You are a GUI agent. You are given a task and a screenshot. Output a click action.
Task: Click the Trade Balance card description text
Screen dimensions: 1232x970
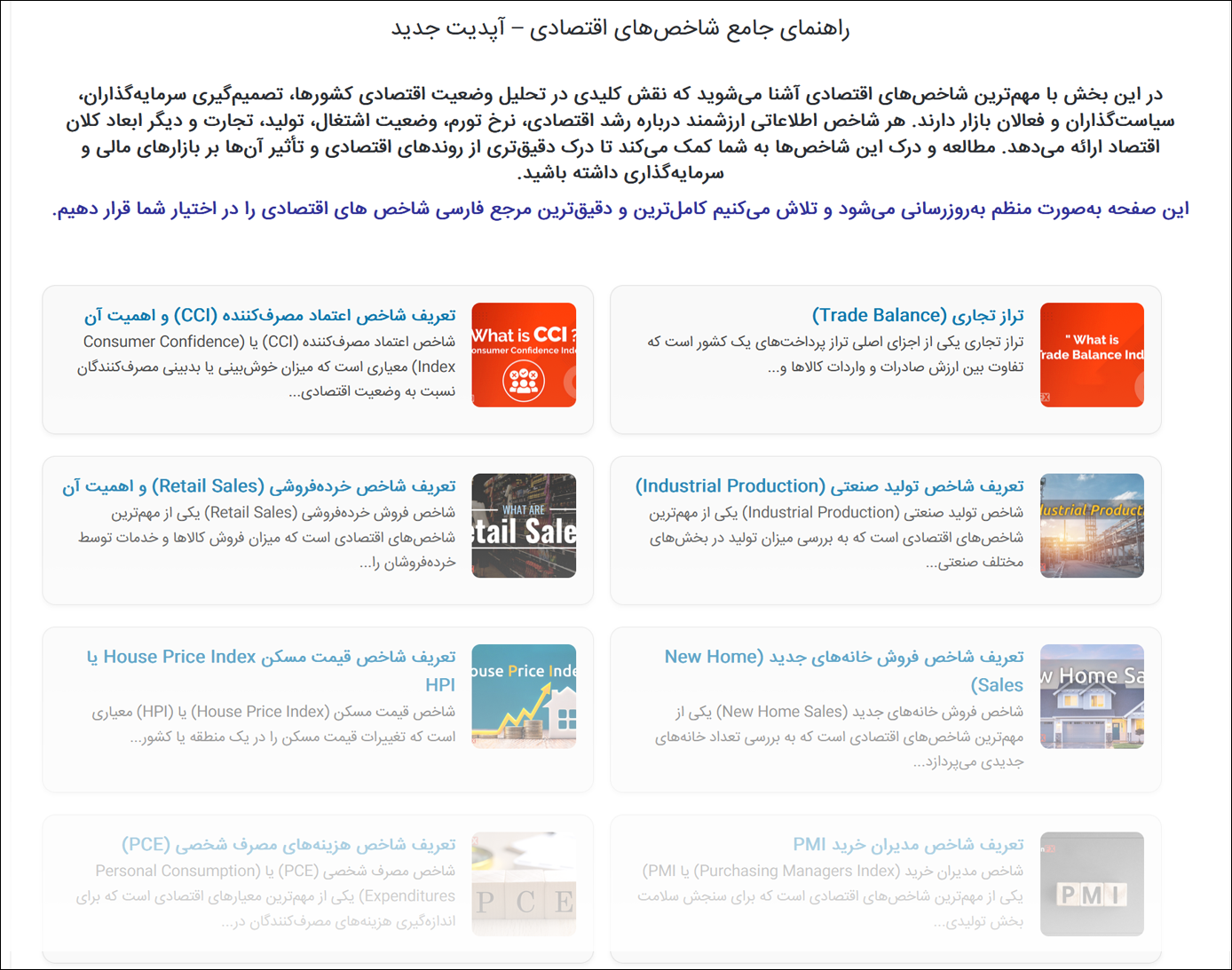(834, 354)
